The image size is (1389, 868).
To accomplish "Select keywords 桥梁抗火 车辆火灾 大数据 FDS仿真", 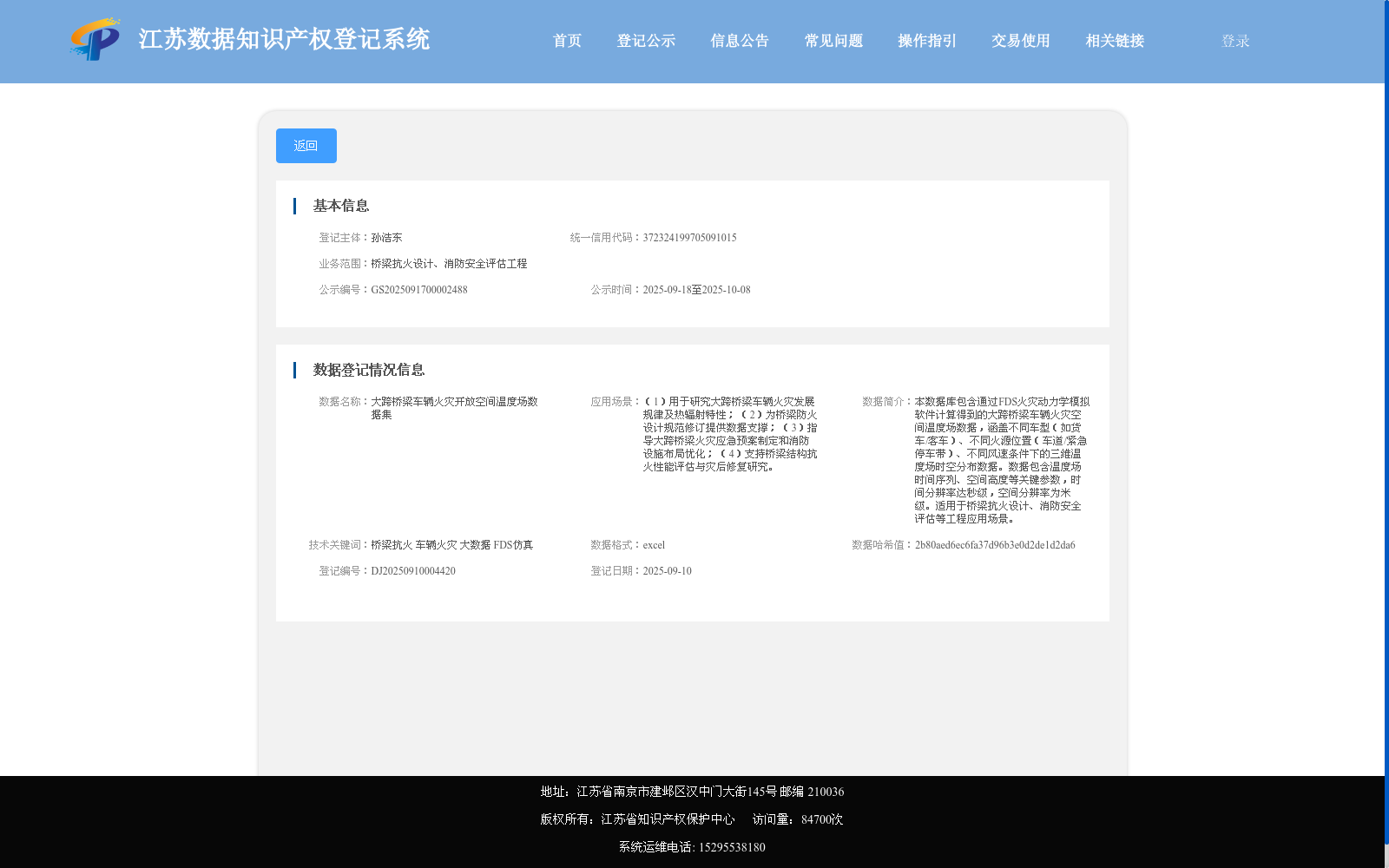I will pyautogui.click(x=451, y=545).
